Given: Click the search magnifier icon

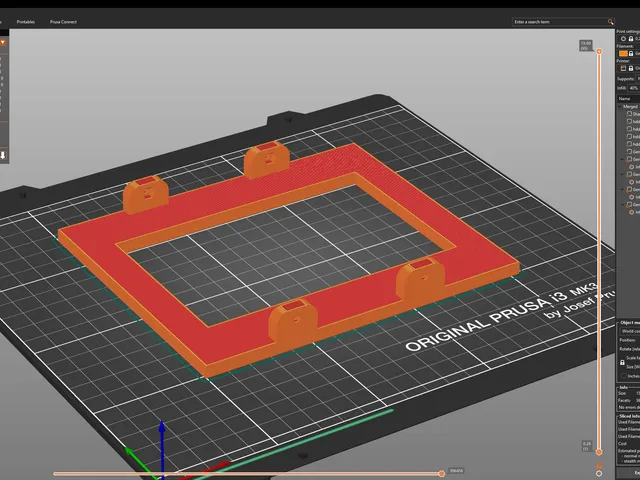Looking at the screenshot, I should tap(610, 22).
